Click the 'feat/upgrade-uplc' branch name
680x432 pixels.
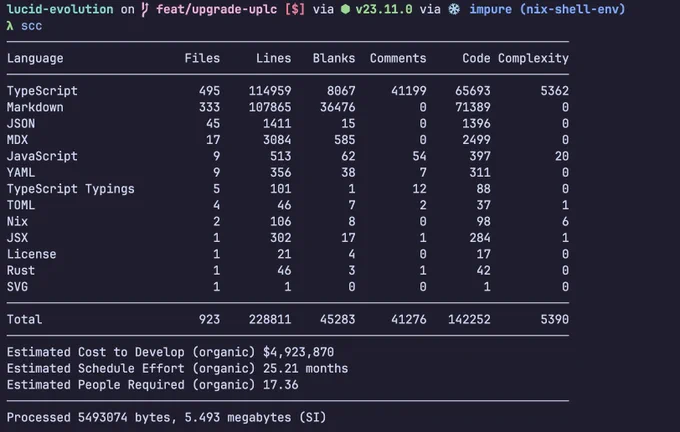[x=216, y=9]
